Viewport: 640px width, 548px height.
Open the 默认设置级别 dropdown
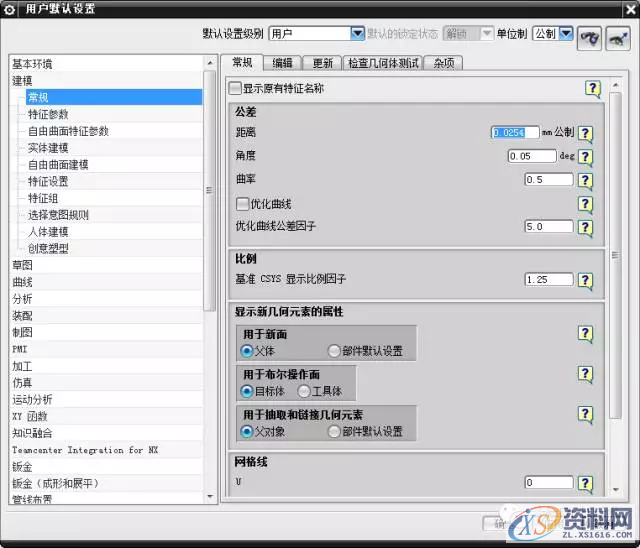357,33
